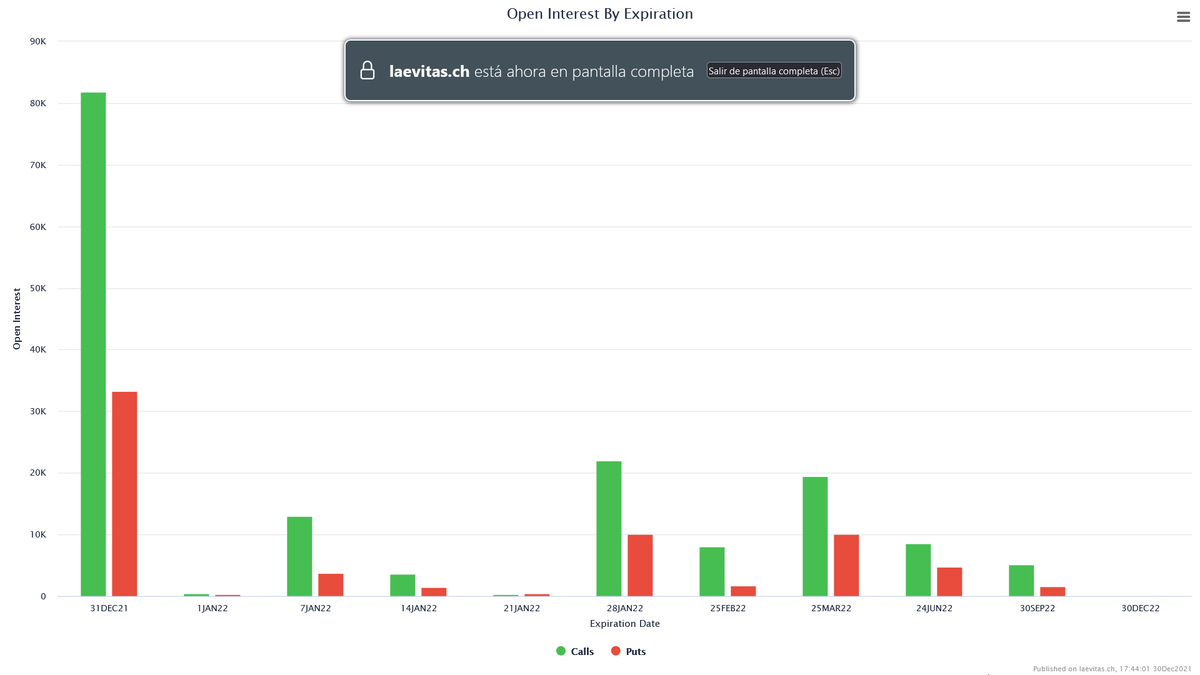Select the 25MAR22 Calls bar
Image resolution: width=1200 pixels, height=675 pixels.
[815, 536]
